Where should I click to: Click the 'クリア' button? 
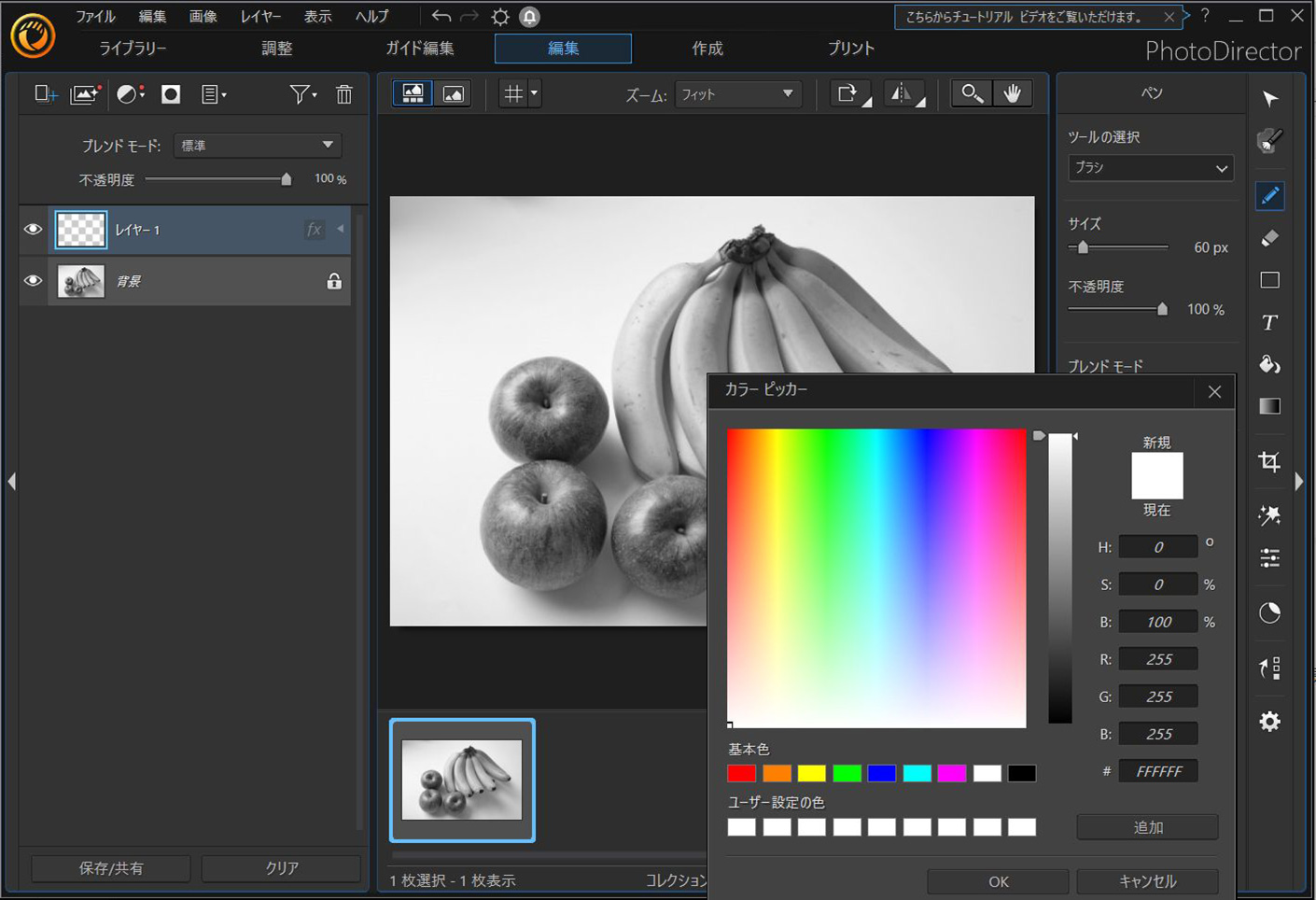click(x=281, y=868)
